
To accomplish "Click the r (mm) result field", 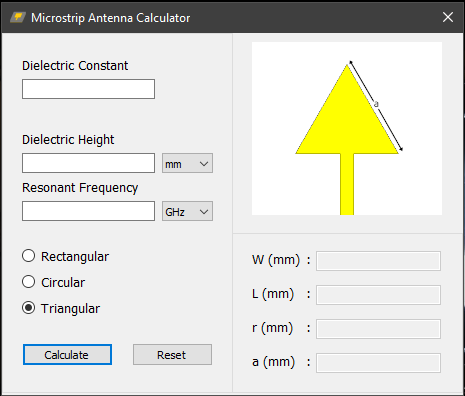I will (378, 329).
